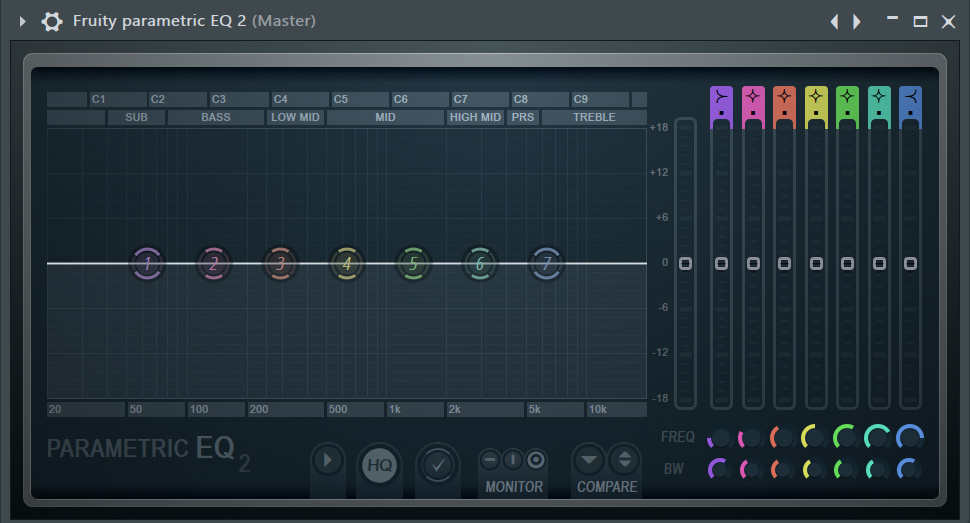Screen dimensions: 970x523
Task: Select band 7 node on EQ graph
Action: (x=546, y=264)
